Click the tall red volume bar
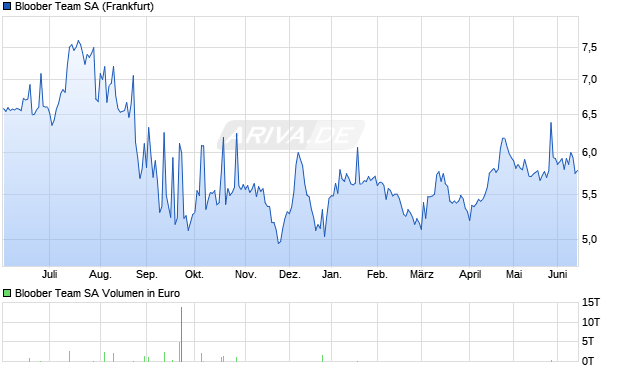 pyautogui.click(x=181, y=334)
